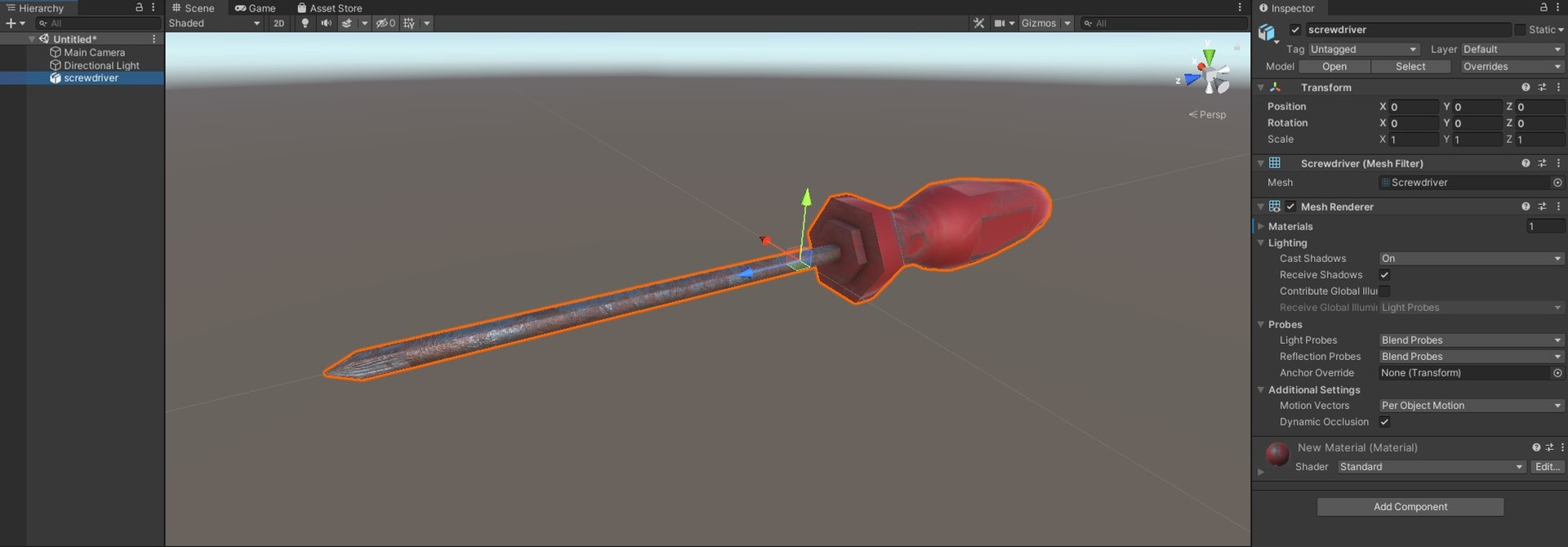Open the Shader Standard dropdown
Image resolution: width=1568 pixels, height=547 pixels.
[1432, 467]
